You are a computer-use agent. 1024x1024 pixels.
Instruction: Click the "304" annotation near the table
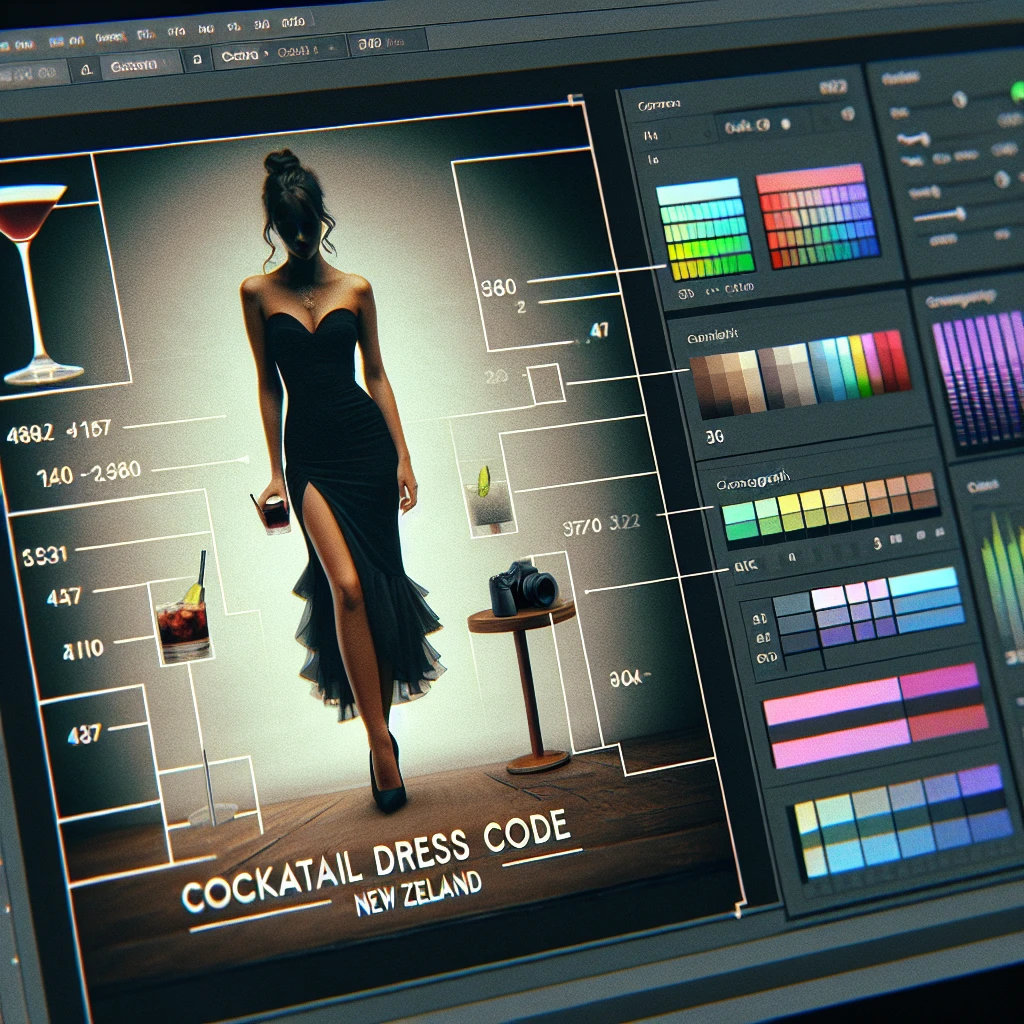point(628,679)
